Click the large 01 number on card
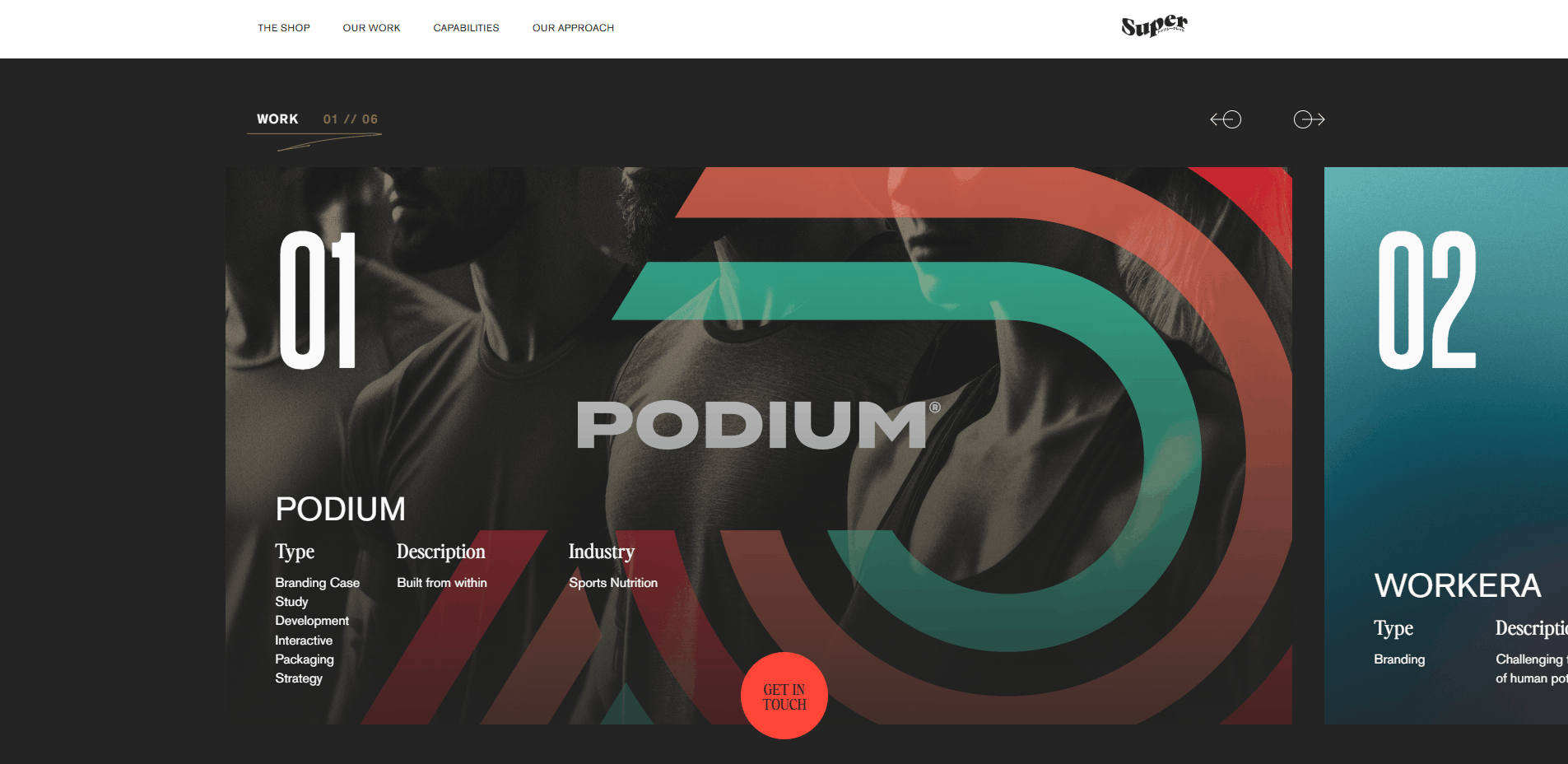This screenshot has width=1568, height=764. 318,300
